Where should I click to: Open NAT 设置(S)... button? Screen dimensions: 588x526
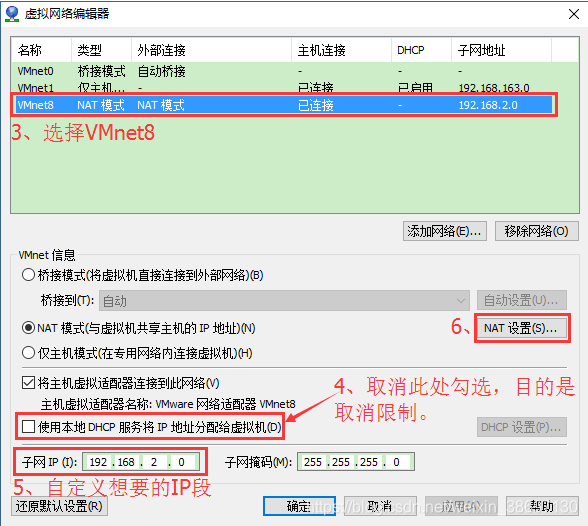521,328
